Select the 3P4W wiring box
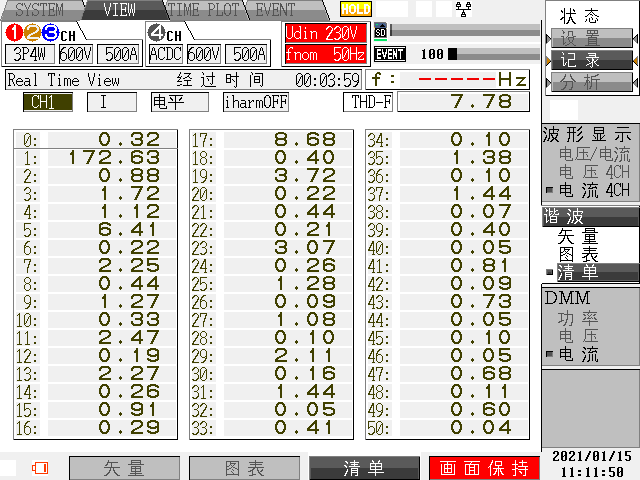640x480 pixels. coord(29,54)
